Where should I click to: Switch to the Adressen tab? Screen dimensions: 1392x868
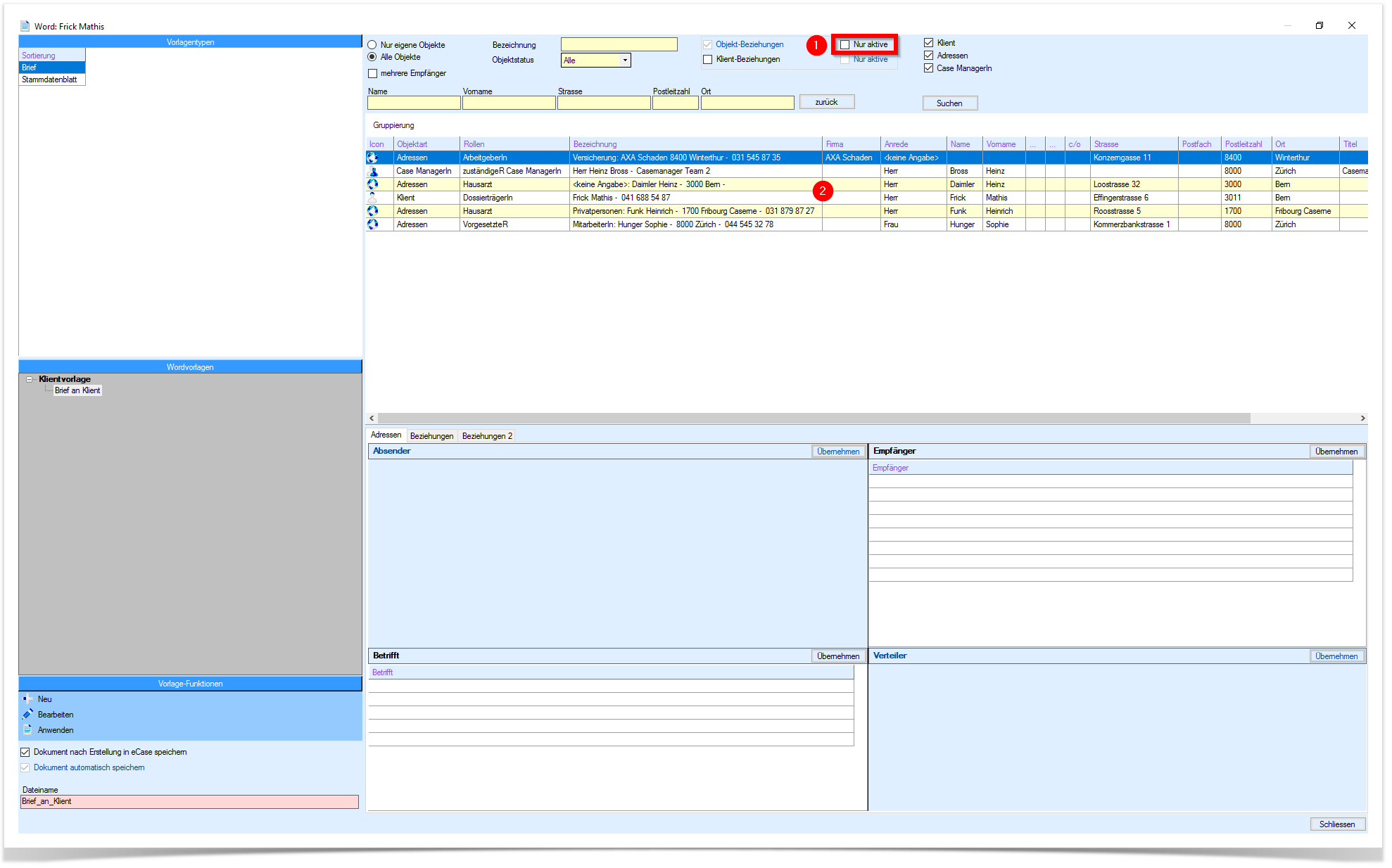(386, 435)
